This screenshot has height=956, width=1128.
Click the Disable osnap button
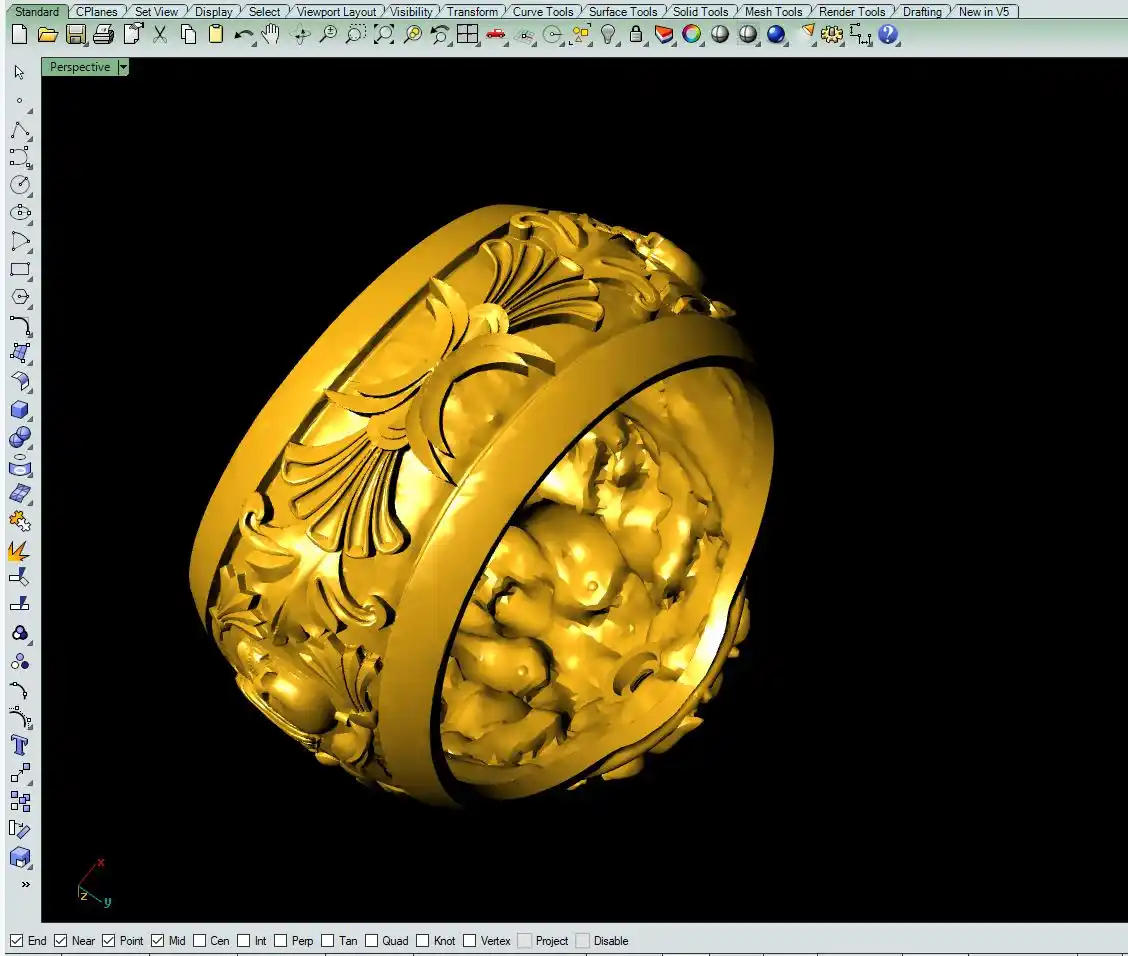tap(582, 941)
